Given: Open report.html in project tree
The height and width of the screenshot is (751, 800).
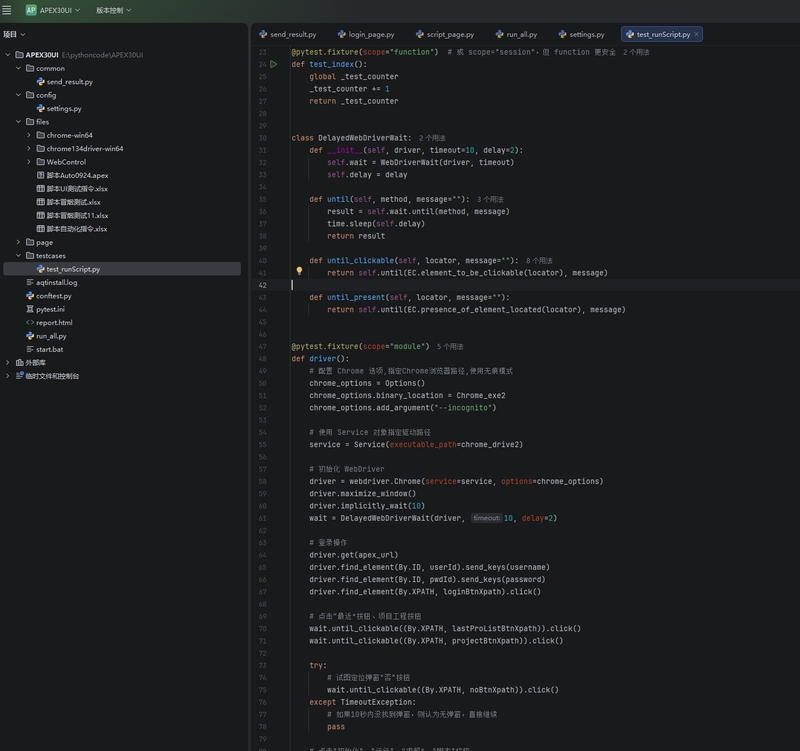Looking at the screenshot, I should tap(53, 323).
